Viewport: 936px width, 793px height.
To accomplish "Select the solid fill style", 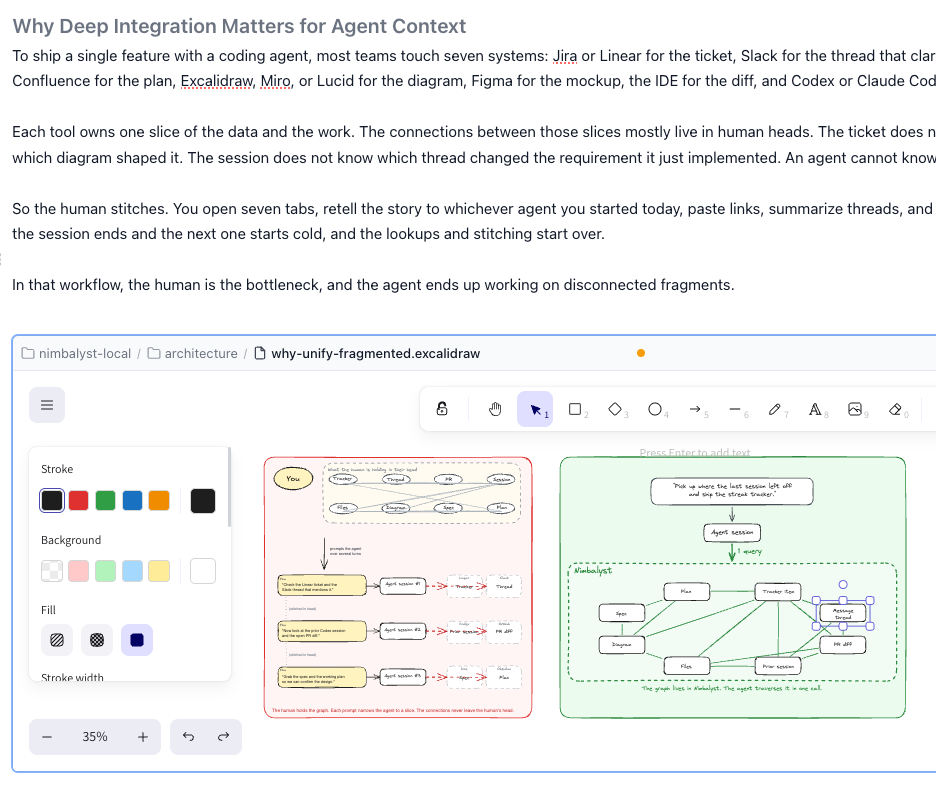I will [137, 640].
